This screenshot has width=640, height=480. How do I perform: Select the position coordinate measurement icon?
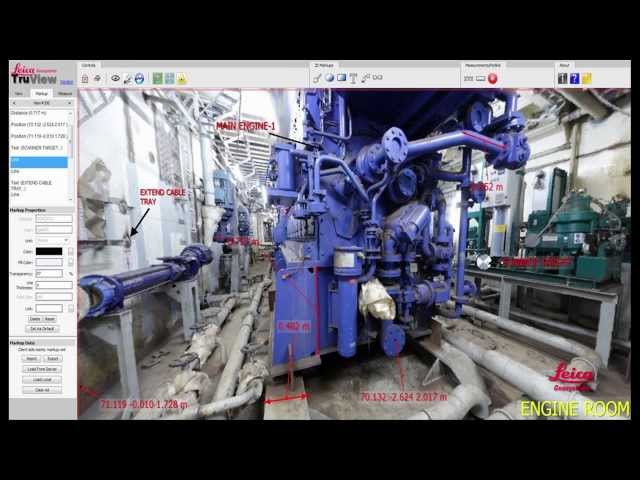(480, 78)
